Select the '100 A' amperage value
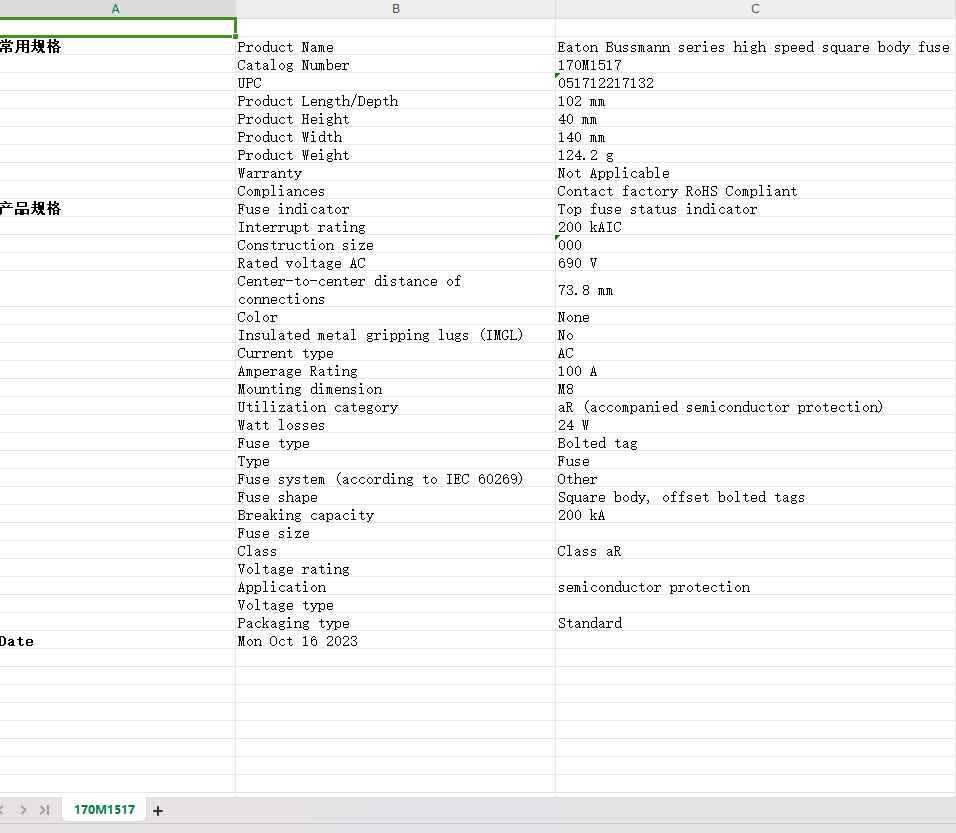The image size is (956, 833). 756,371
